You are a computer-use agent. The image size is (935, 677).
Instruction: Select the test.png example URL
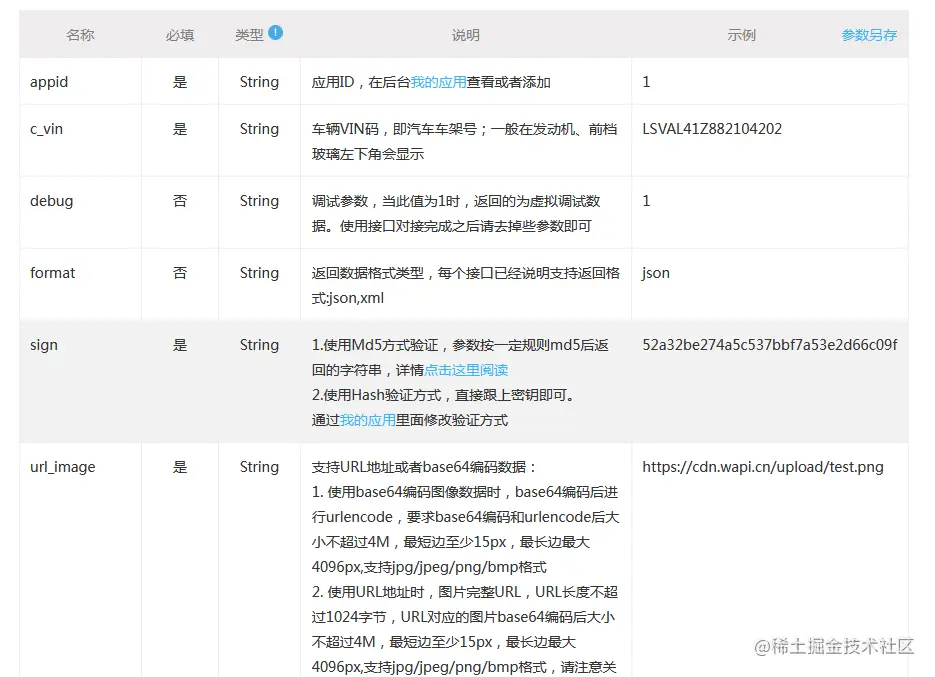tap(763, 467)
